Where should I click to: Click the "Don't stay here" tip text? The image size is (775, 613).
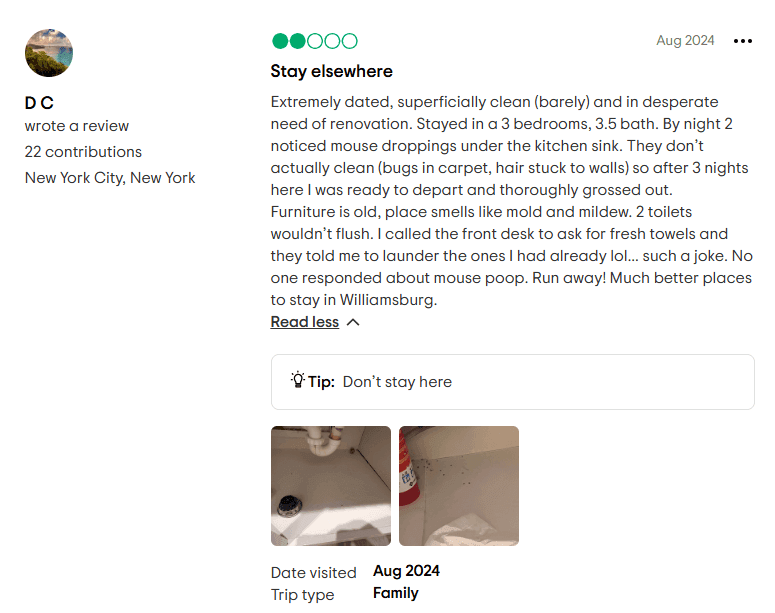[397, 382]
